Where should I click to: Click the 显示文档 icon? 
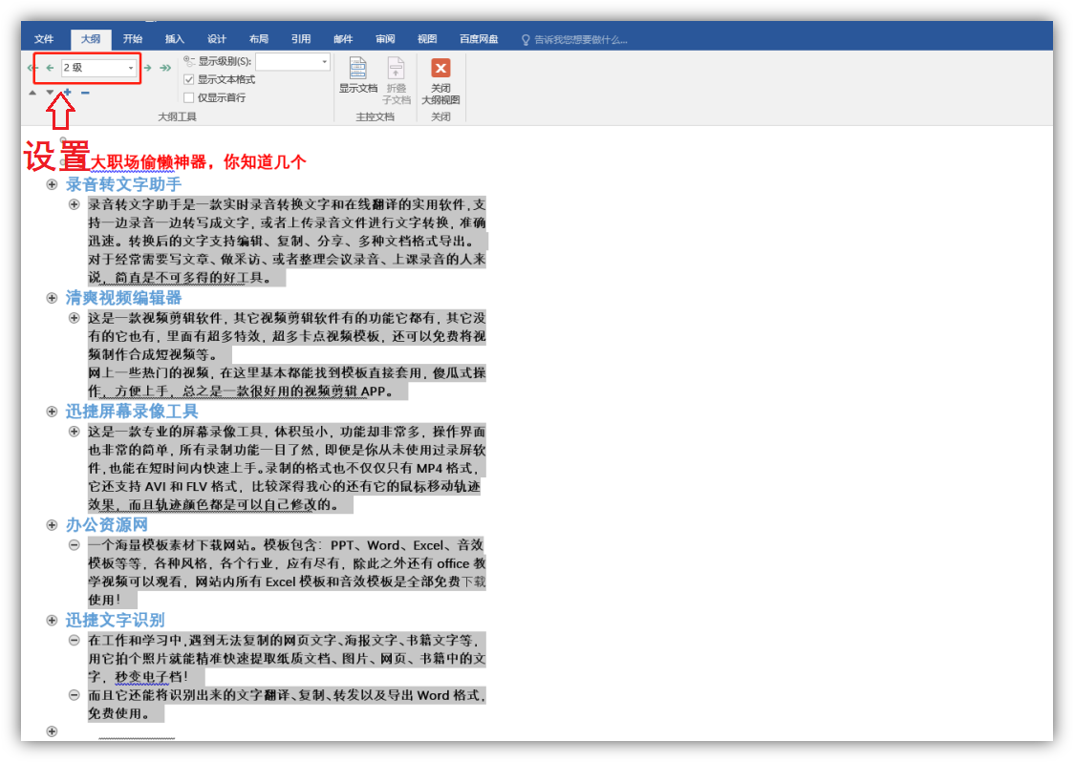[358, 76]
